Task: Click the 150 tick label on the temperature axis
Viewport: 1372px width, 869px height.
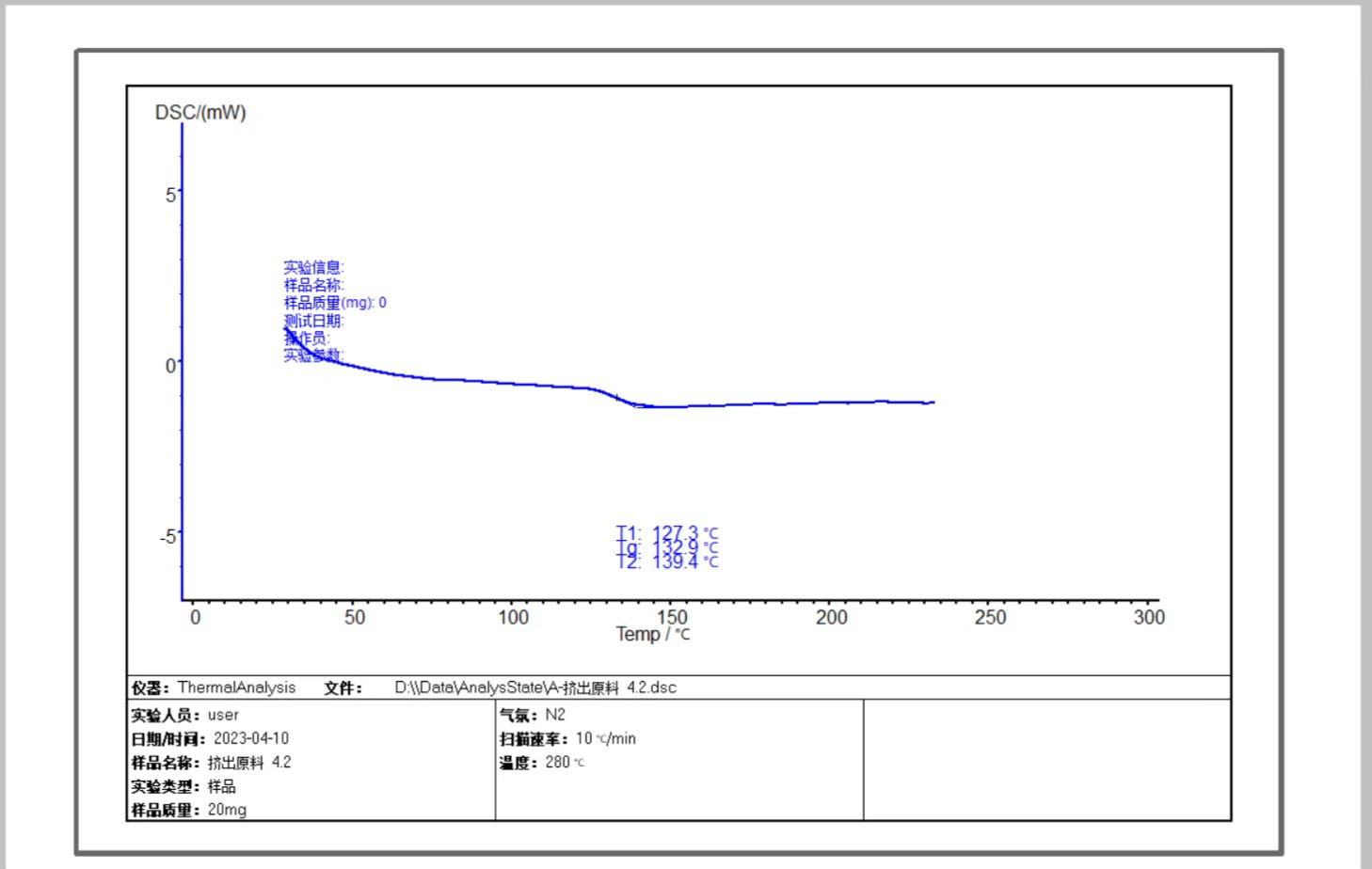Action: (672, 618)
